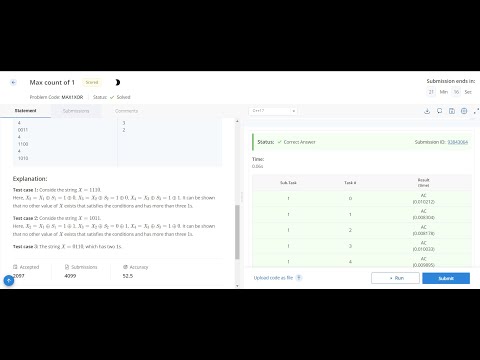480x360 pixels.
Task: Click the Correct Answer status text
Action: click(299, 142)
